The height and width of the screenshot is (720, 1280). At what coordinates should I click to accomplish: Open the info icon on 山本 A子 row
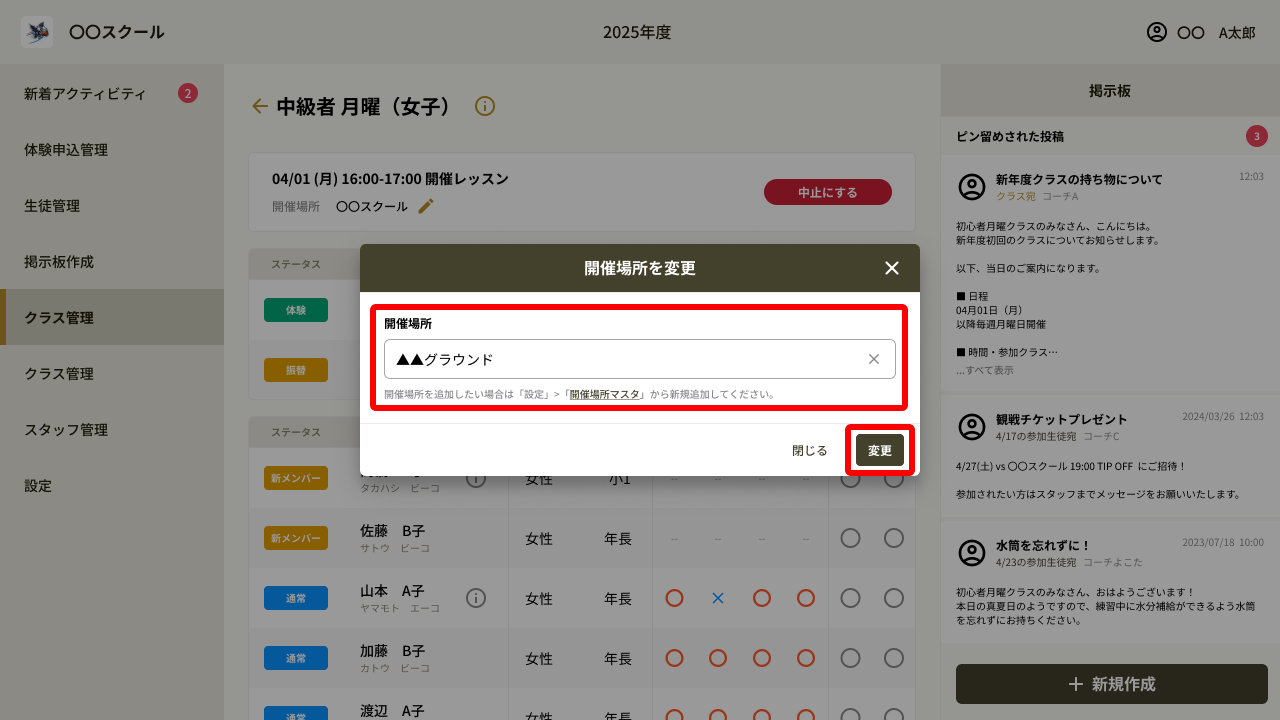(x=476, y=598)
